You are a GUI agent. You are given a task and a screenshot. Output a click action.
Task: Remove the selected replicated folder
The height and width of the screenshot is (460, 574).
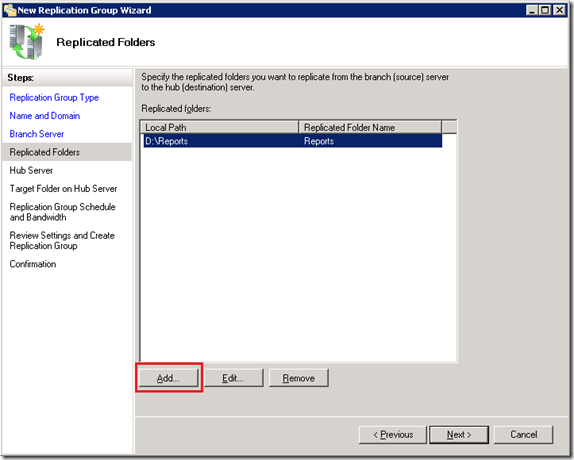(x=298, y=378)
